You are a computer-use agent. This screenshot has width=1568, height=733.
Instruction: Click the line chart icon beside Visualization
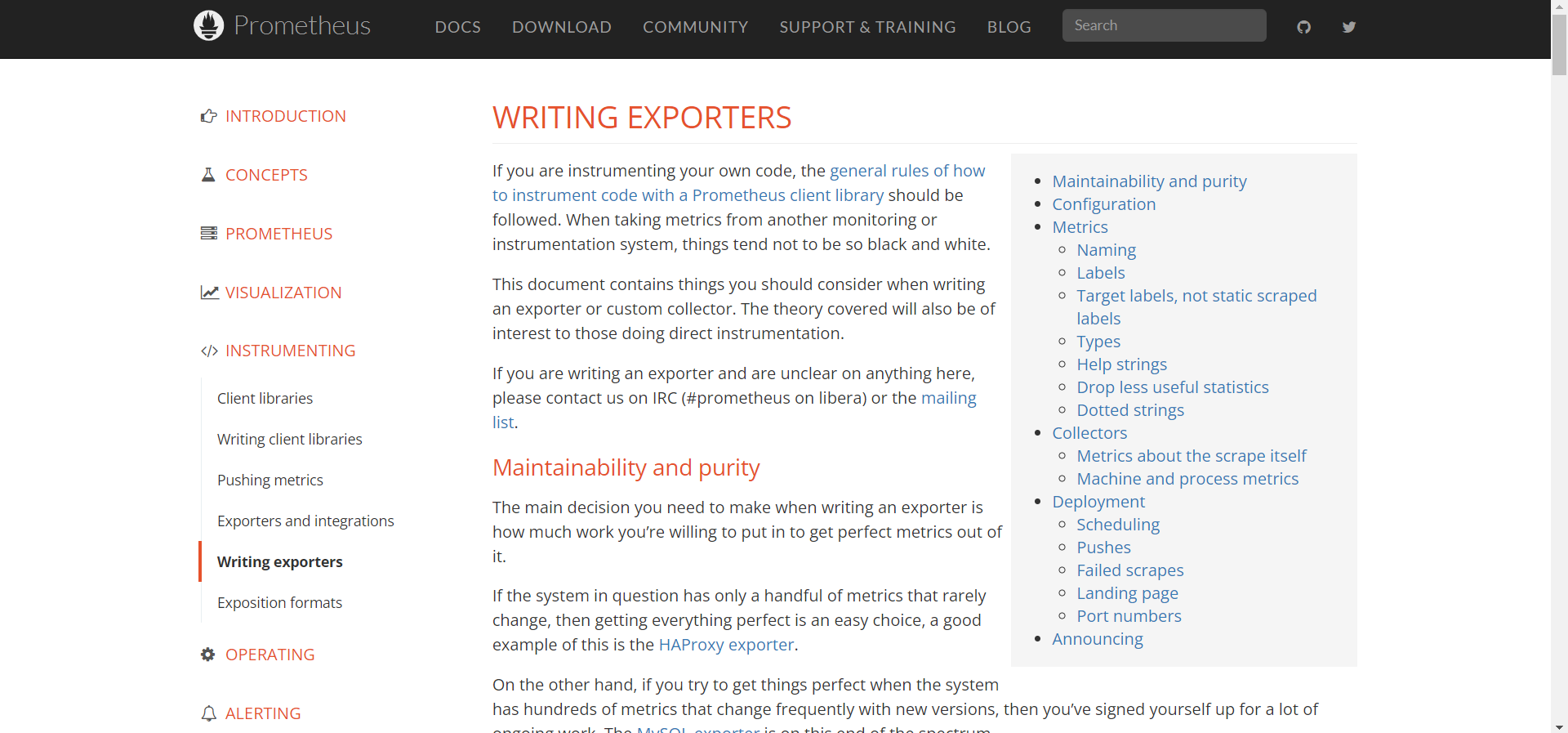(210, 293)
